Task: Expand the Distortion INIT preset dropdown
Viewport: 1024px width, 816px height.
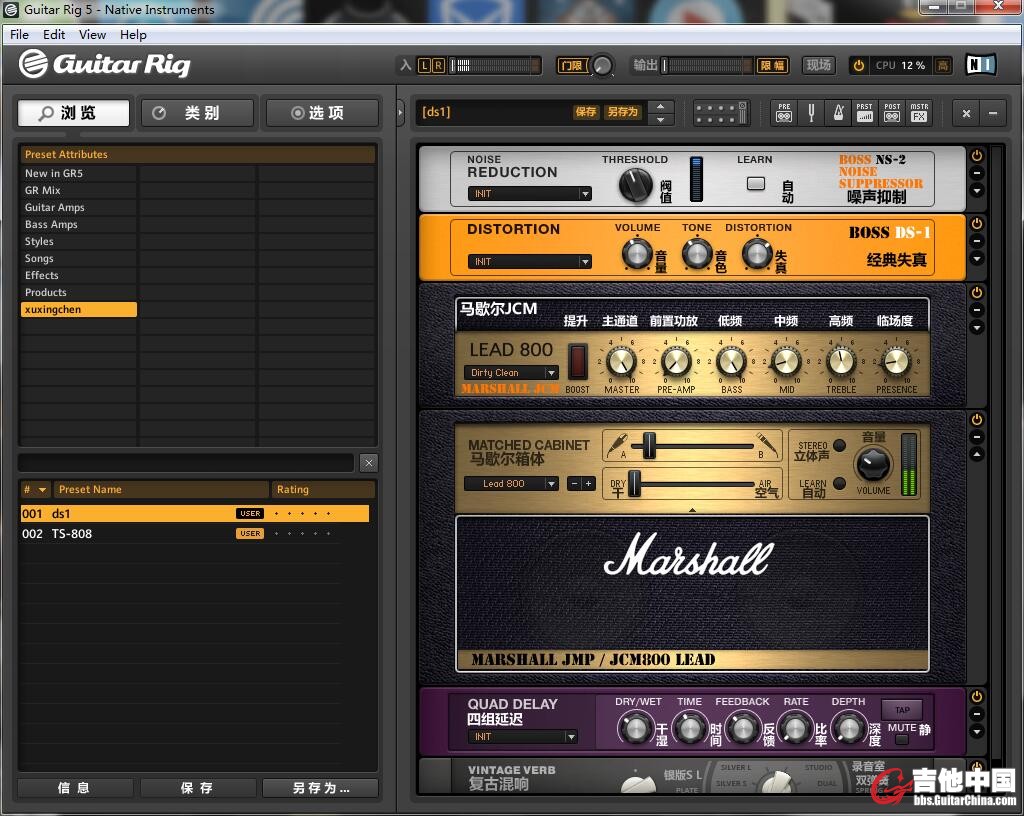Action: click(x=529, y=262)
